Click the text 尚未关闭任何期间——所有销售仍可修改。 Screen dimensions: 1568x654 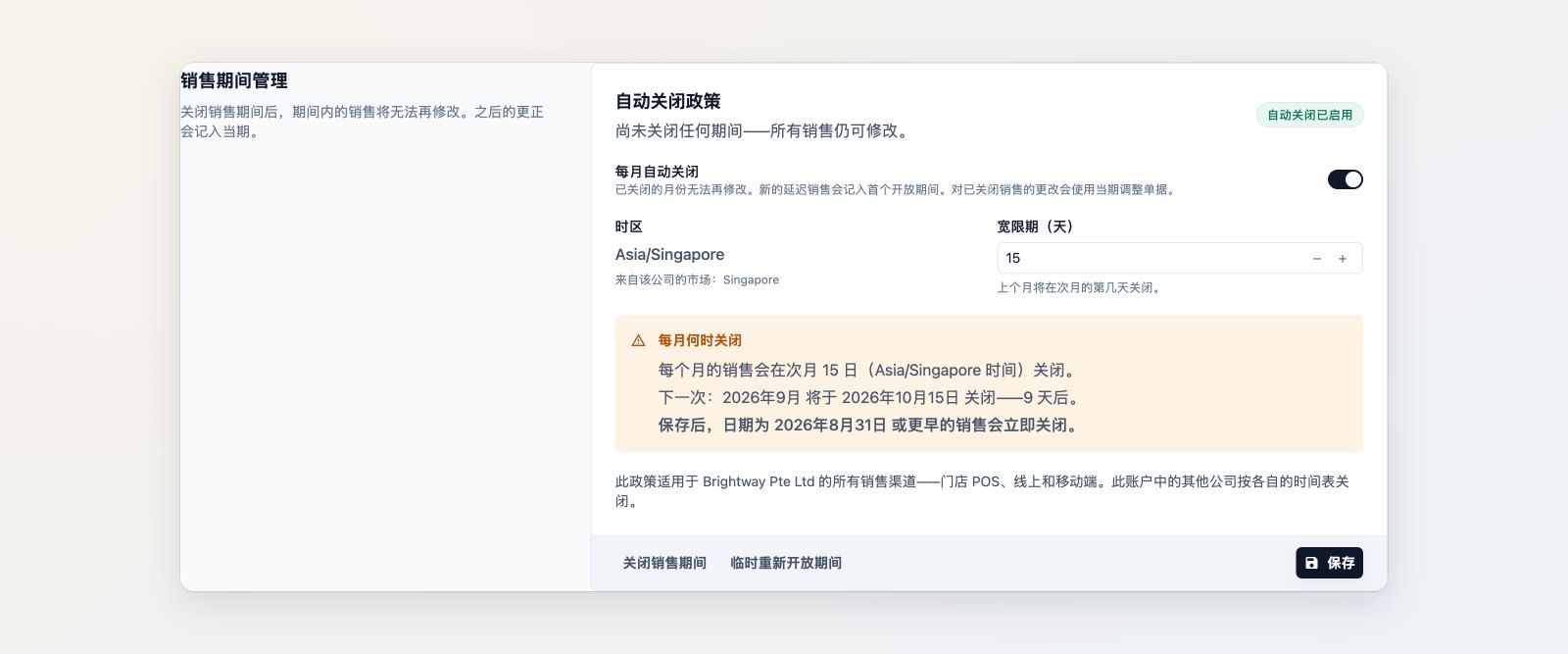pyautogui.click(x=764, y=130)
